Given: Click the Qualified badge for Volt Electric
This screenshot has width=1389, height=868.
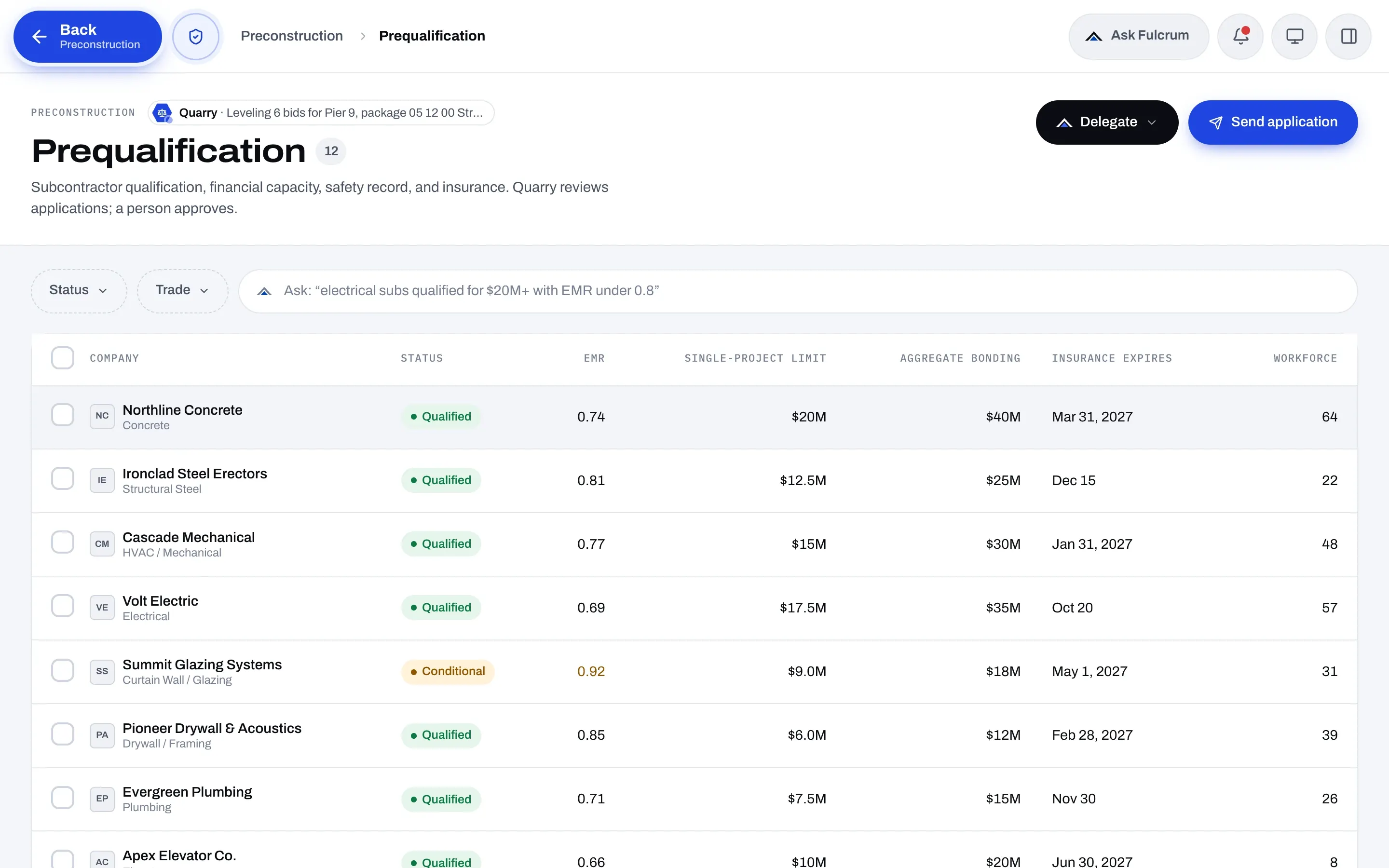Looking at the screenshot, I should coord(441,608).
